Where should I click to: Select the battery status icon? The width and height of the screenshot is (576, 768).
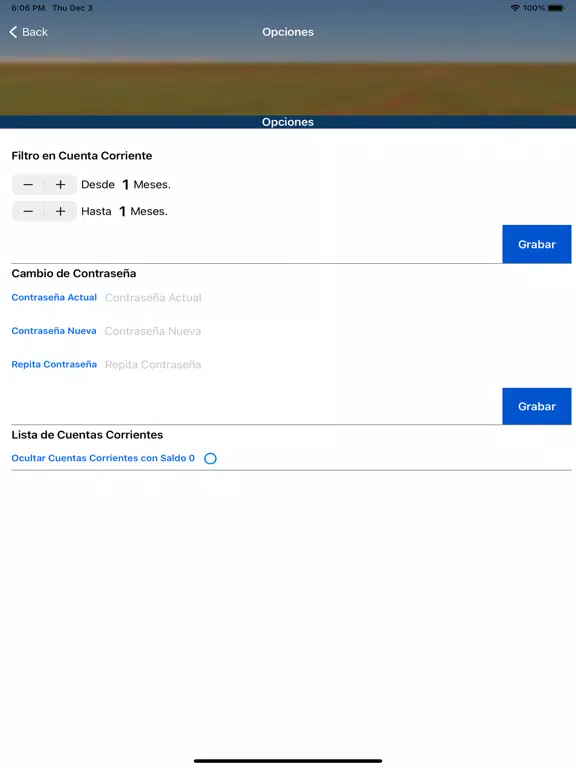pyautogui.click(x=556, y=8)
